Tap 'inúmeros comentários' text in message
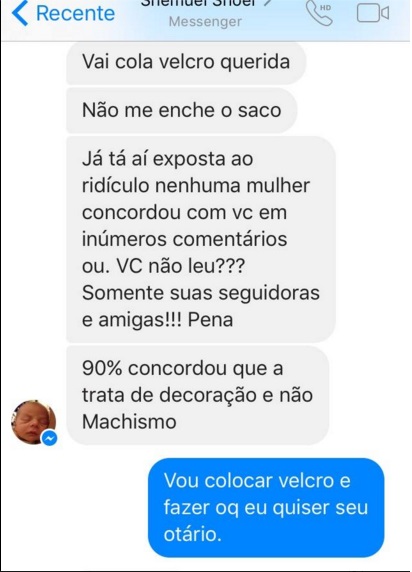The image size is (412, 572). point(184,239)
